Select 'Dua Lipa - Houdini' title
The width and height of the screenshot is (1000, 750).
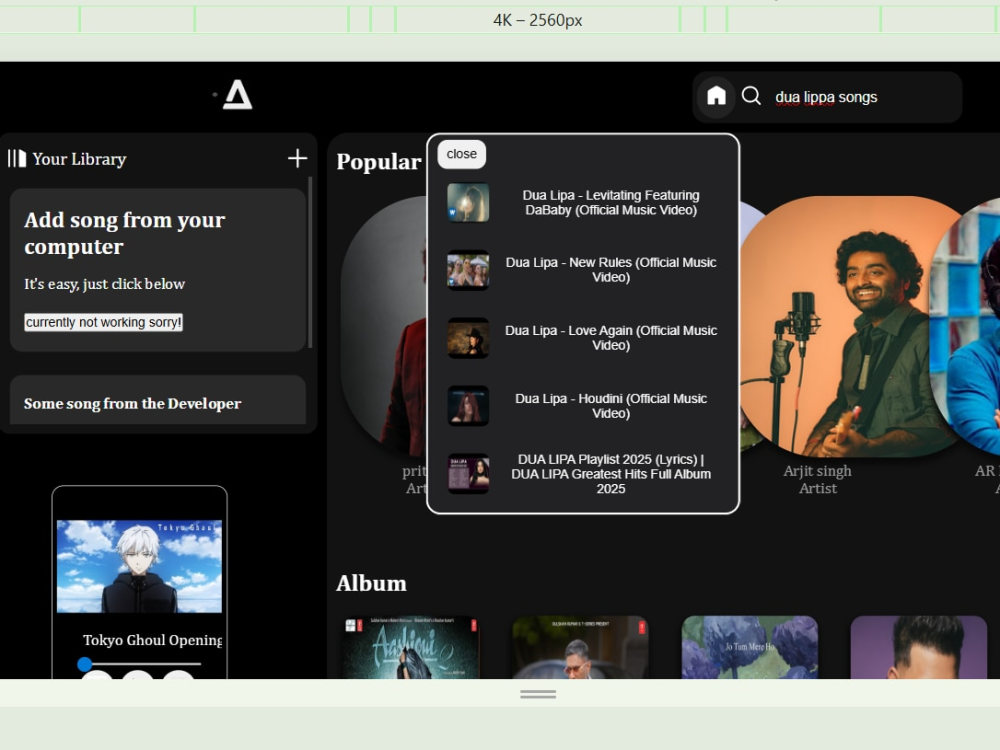(611, 406)
